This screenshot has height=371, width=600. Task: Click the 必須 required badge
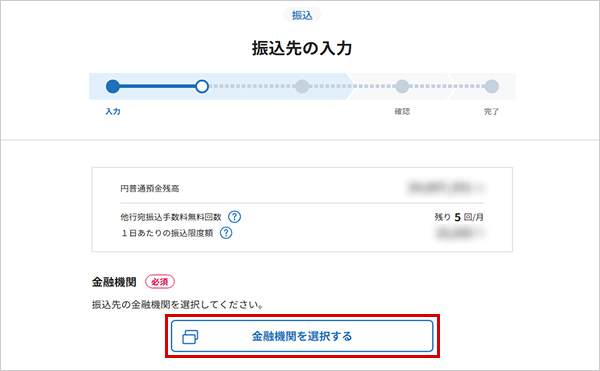click(160, 282)
